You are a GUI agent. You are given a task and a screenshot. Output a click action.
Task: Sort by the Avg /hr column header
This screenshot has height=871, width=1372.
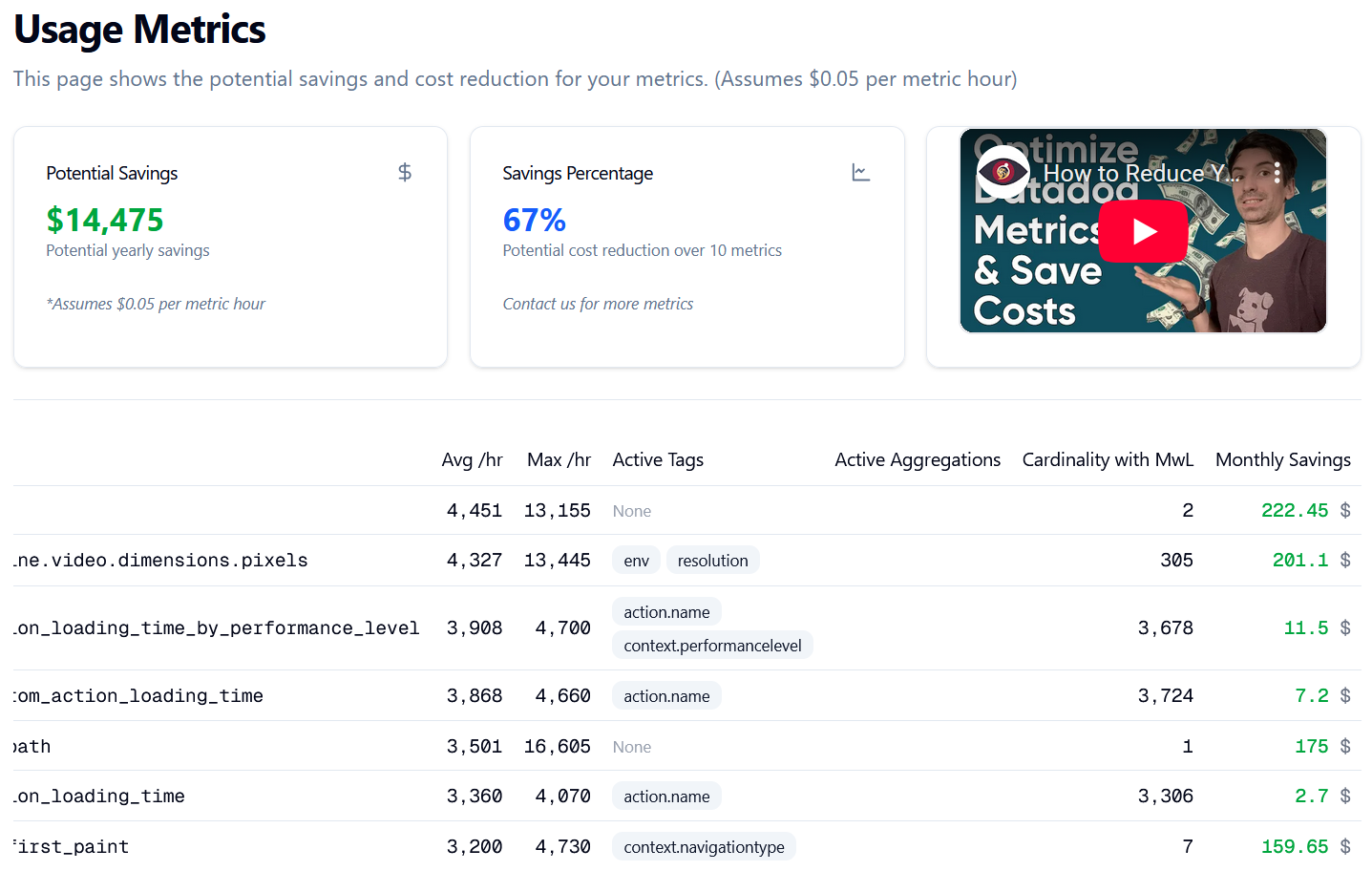(472, 460)
